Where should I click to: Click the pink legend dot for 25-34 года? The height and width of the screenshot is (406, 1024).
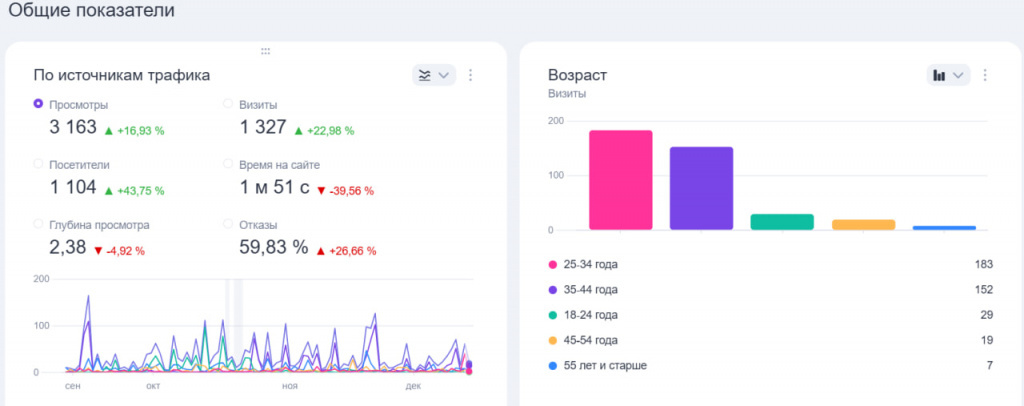[553, 265]
